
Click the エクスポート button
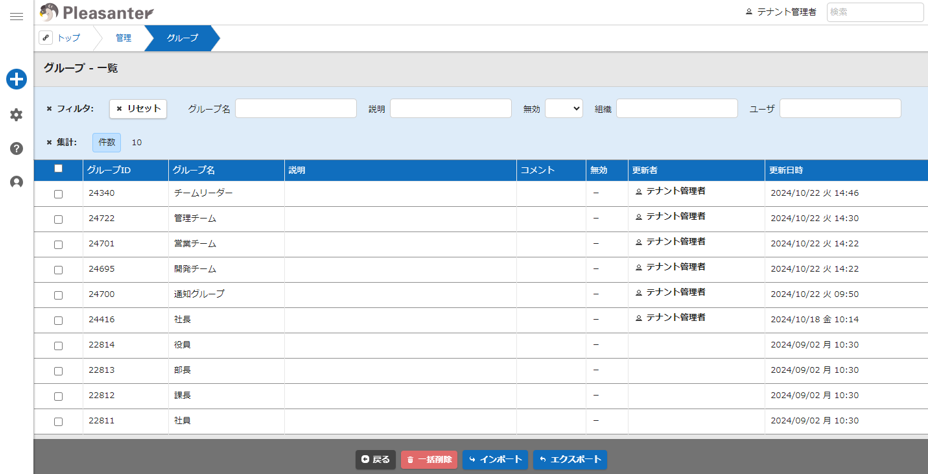(570, 459)
